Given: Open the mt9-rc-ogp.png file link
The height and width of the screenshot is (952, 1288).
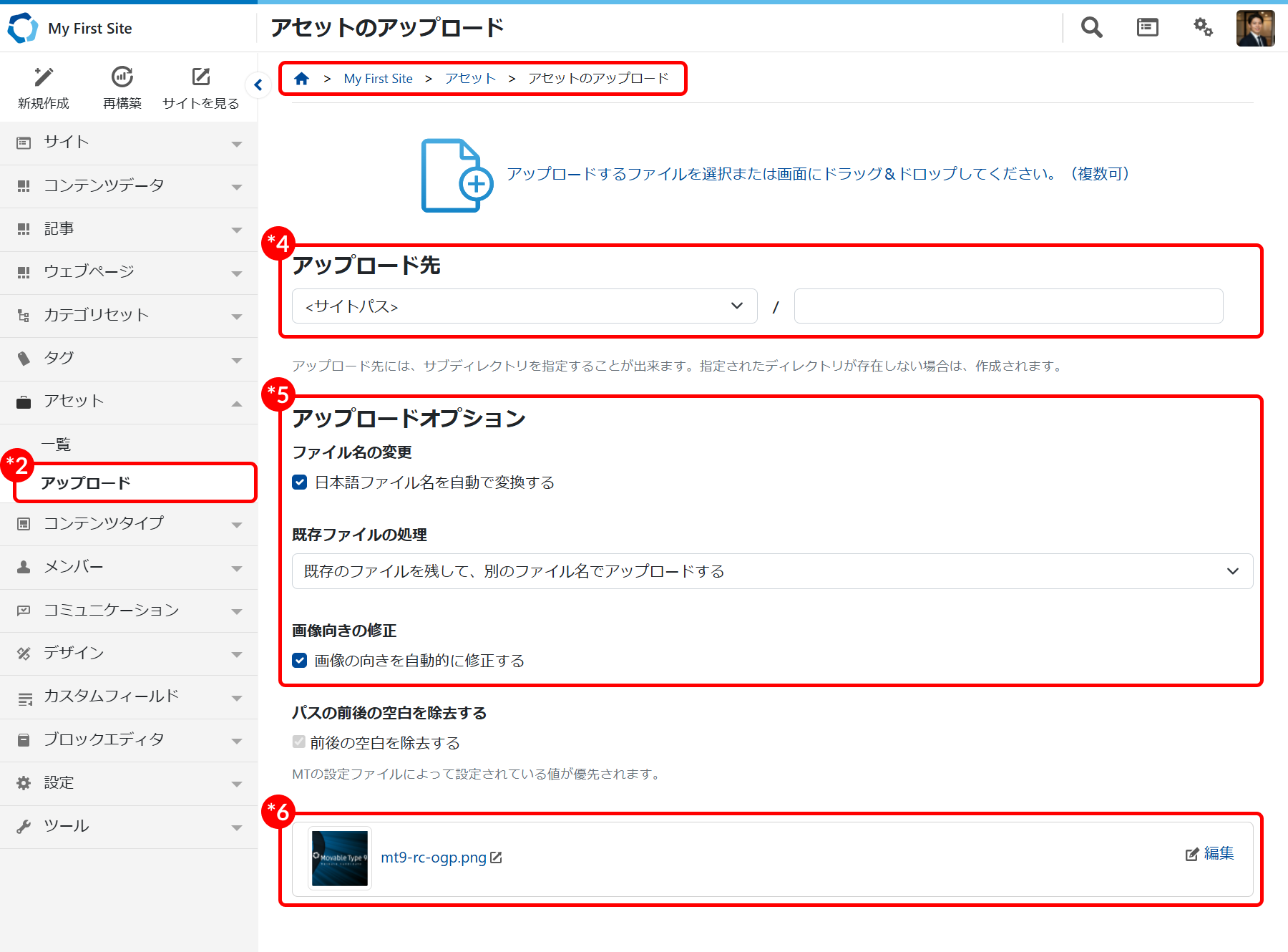Looking at the screenshot, I should (434, 858).
